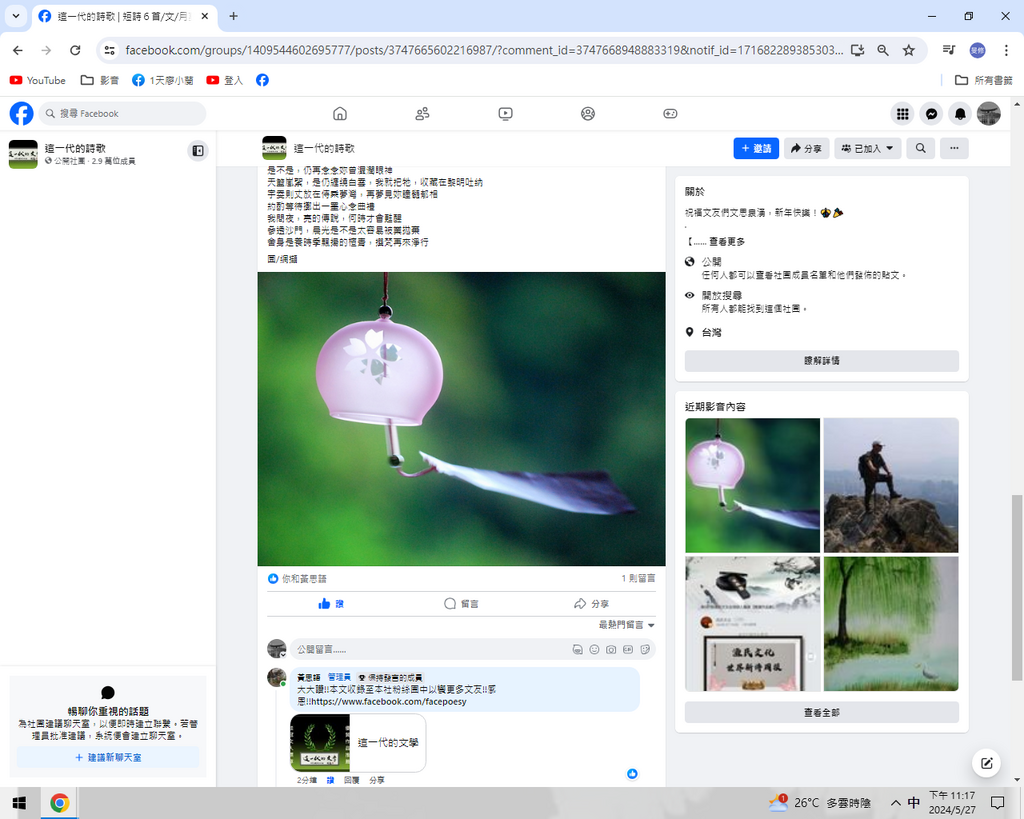Open the Facebook menu grid icon
This screenshot has height=819, width=1024.
tap(902, 114)
